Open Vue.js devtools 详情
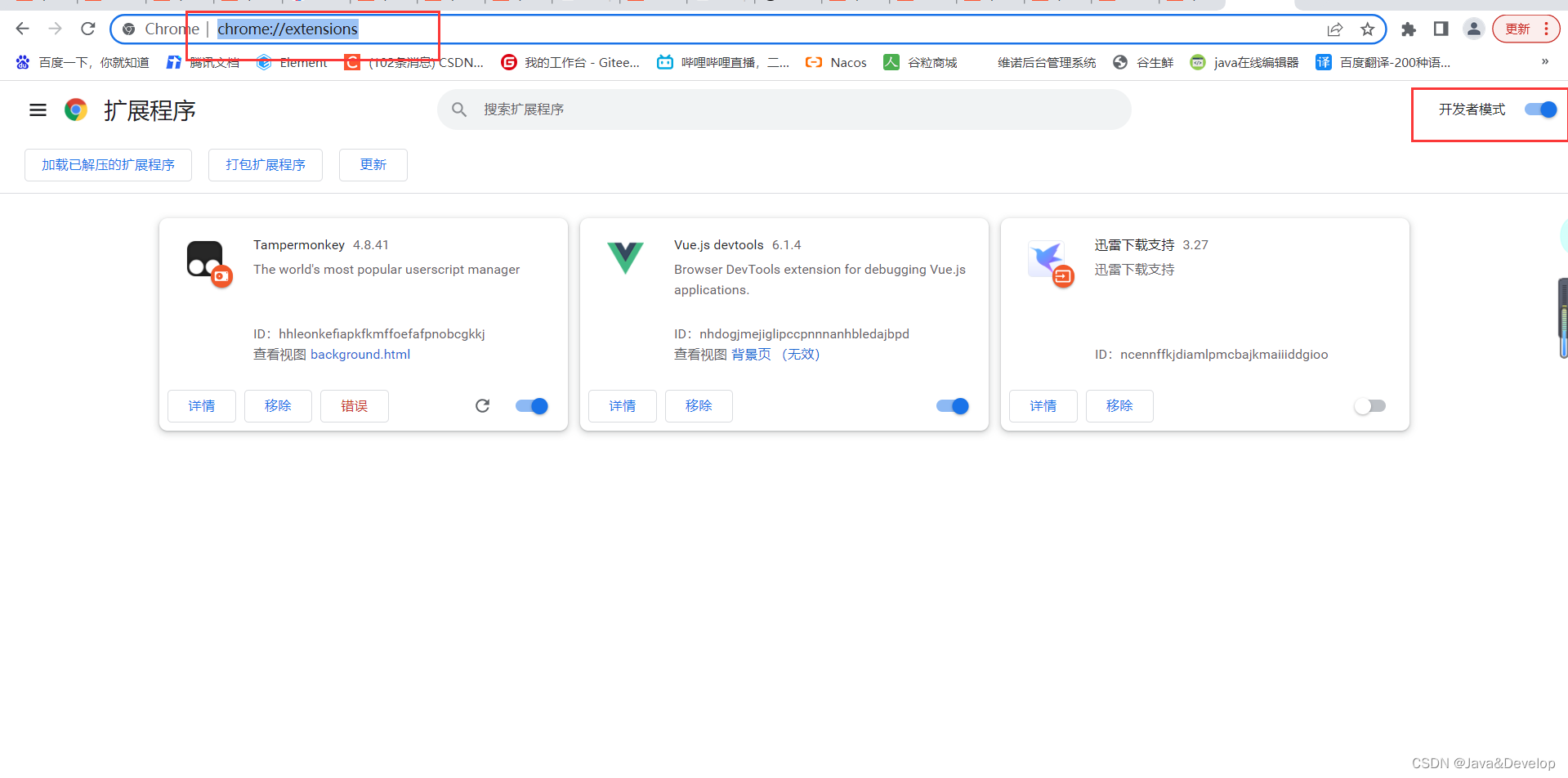The width and height of the screenshot is (1568, 778). click(623, 406)
